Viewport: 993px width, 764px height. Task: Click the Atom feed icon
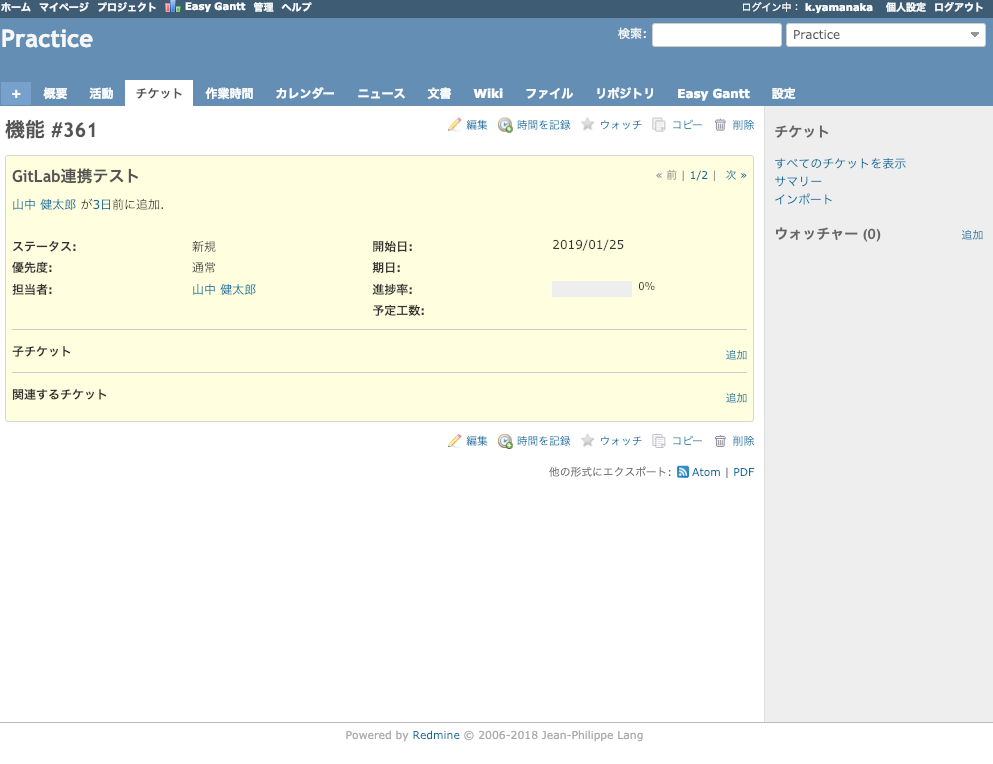point(683,472)
